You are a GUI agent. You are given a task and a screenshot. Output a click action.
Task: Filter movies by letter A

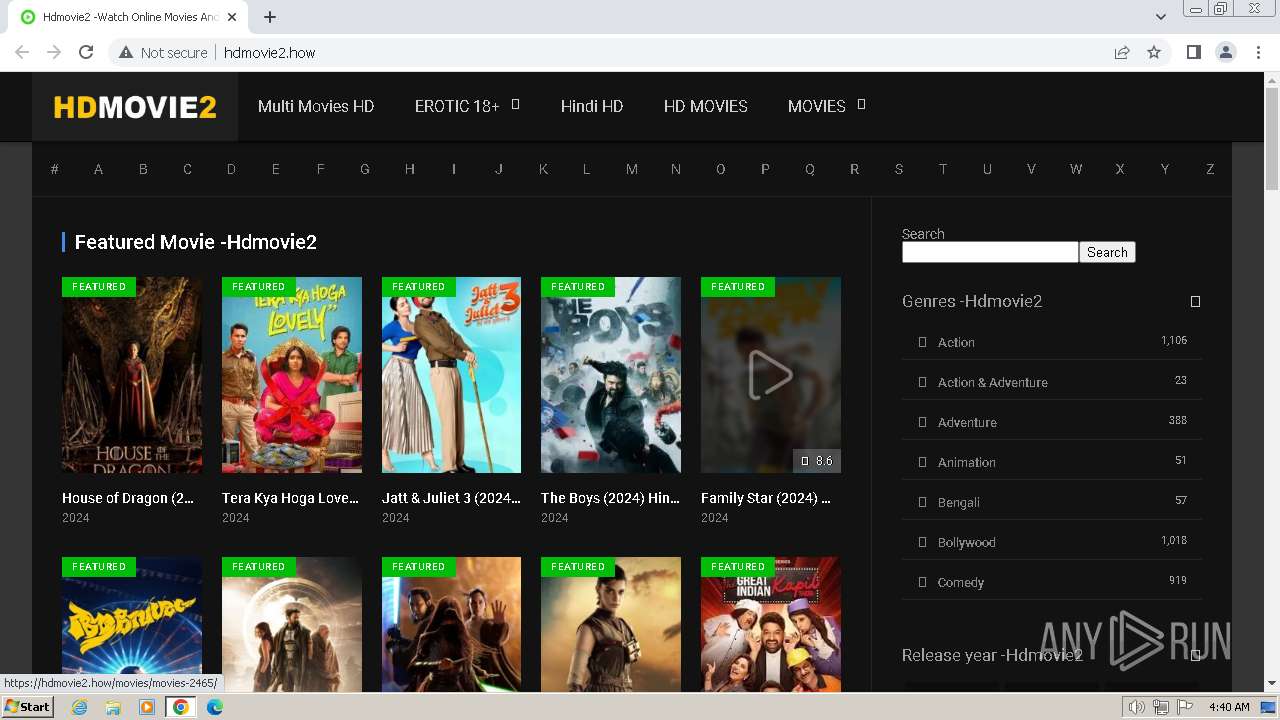tap(98, 169)
